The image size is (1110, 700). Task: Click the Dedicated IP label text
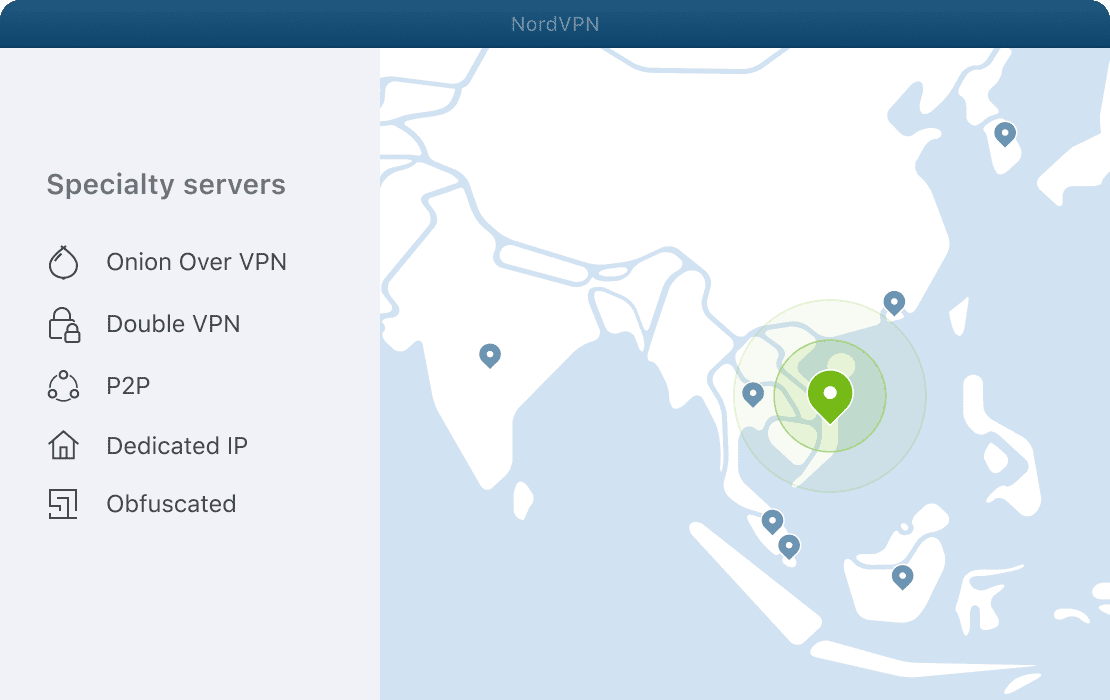point(177,445)
